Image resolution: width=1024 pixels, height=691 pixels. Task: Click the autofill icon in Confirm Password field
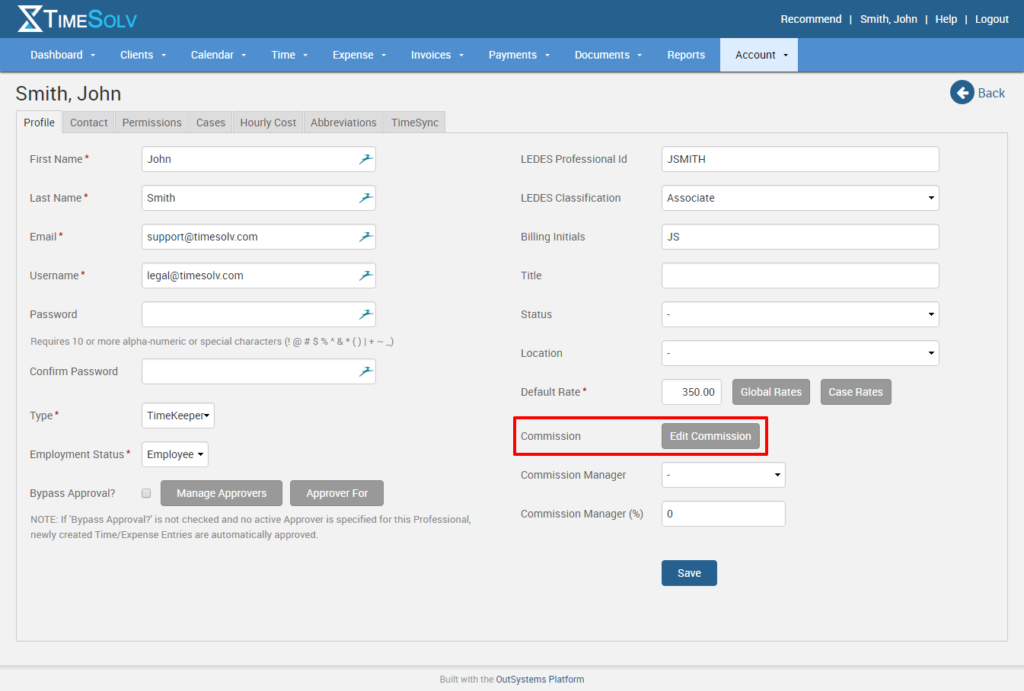tap(366, 371)
